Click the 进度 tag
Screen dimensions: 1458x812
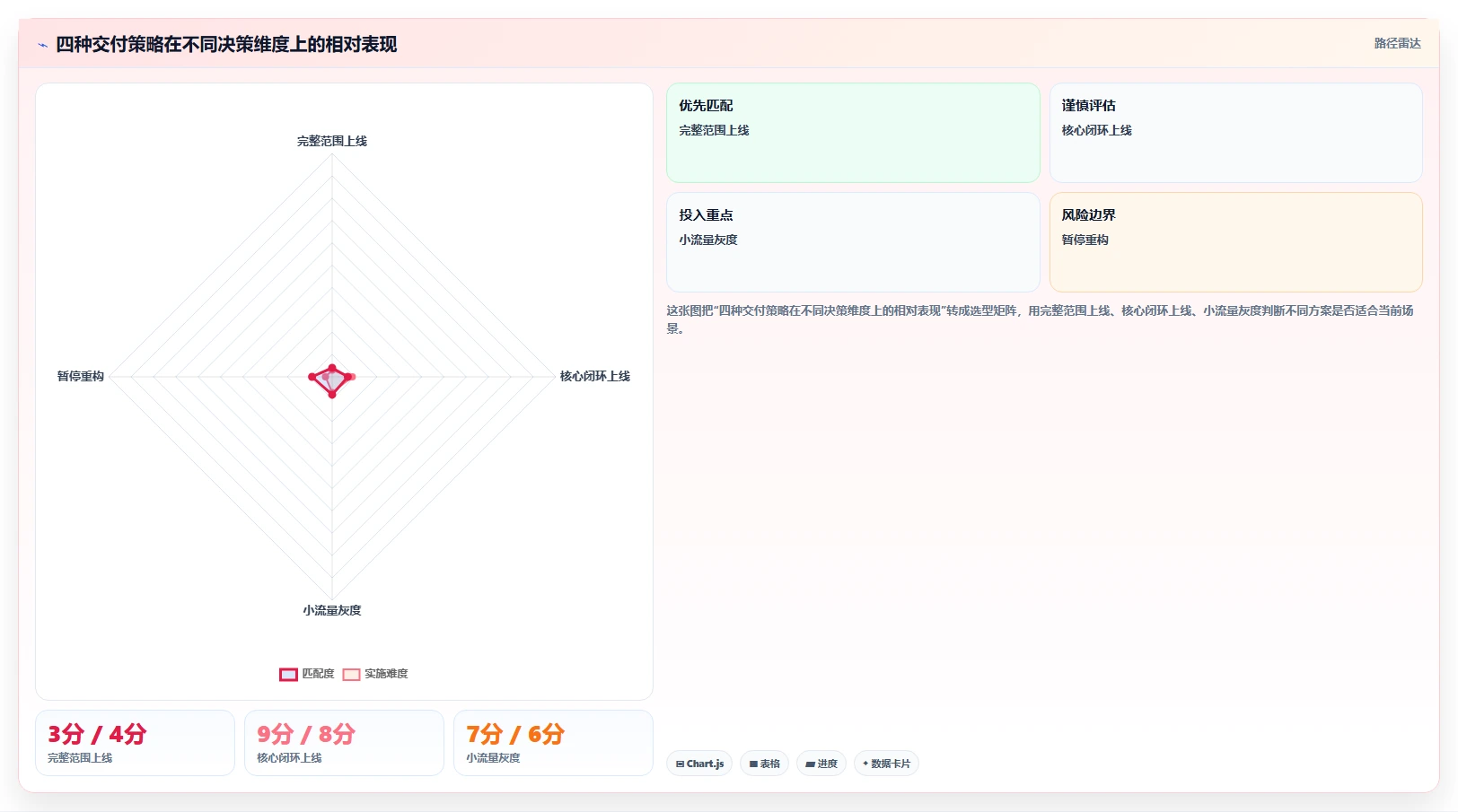[821, 764]
